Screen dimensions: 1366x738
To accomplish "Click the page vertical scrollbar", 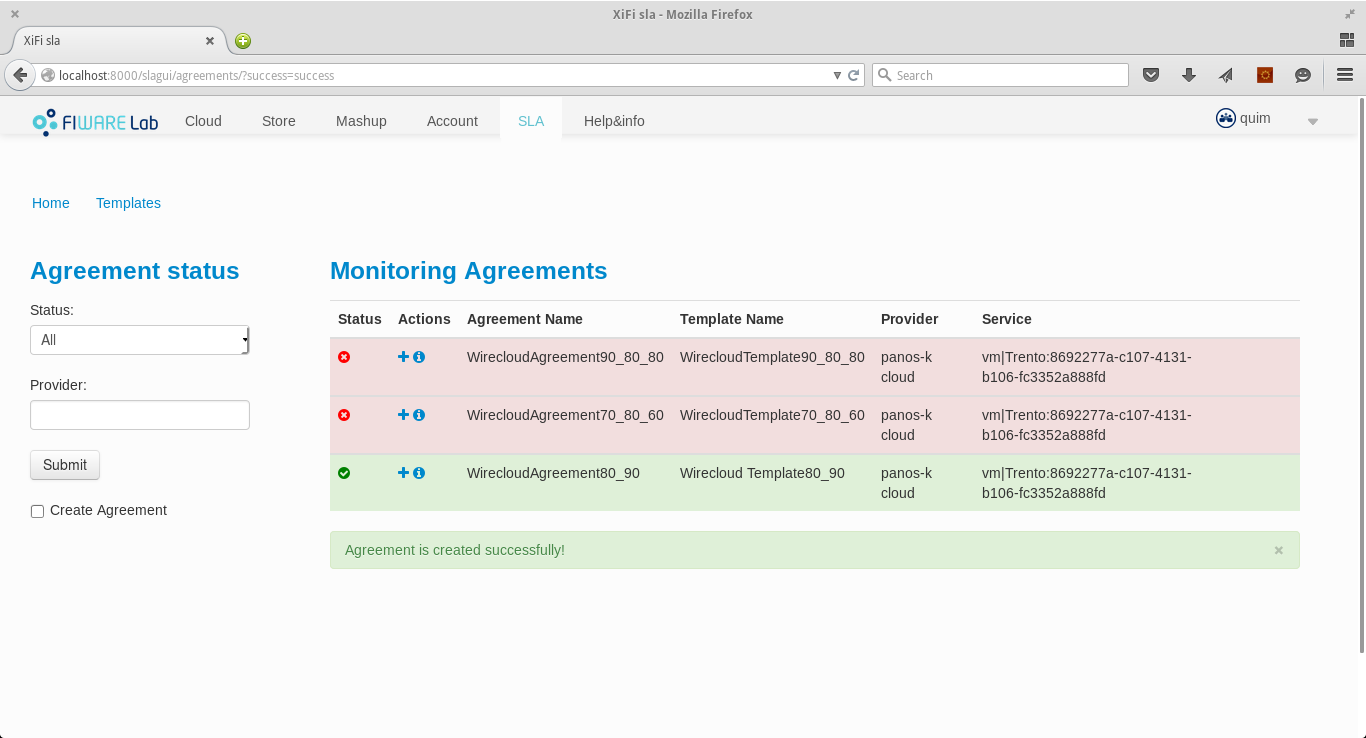I will (1361, 375).
